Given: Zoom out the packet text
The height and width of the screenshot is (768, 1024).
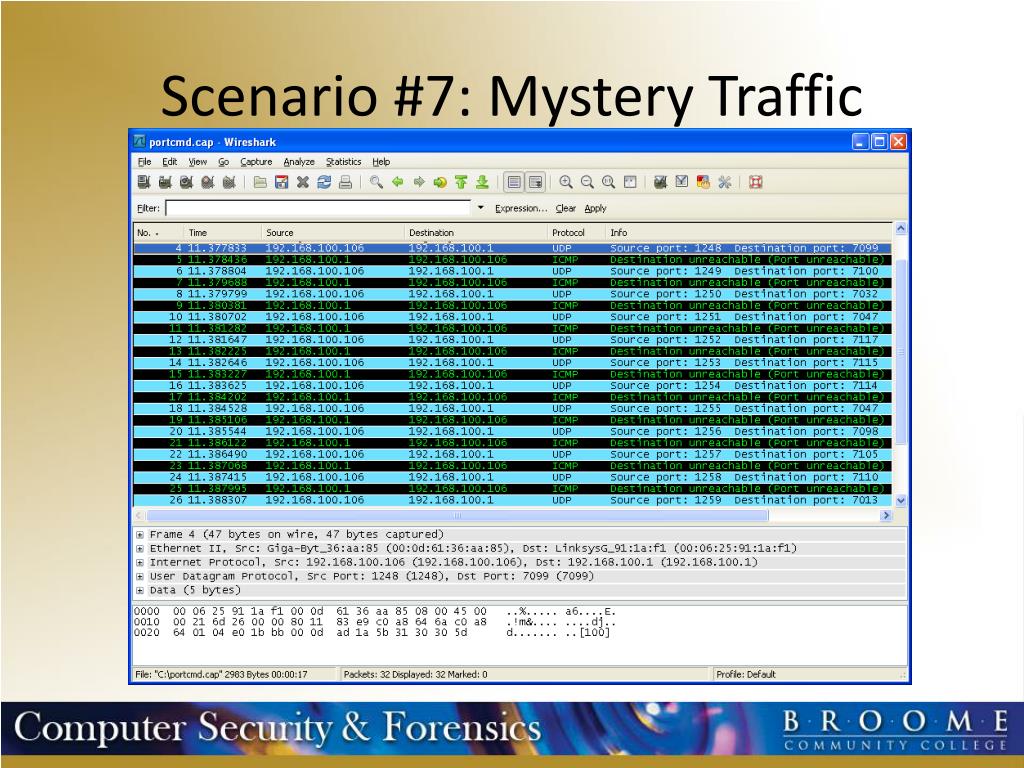Looking at the screenshot, I should pos(587,182).
